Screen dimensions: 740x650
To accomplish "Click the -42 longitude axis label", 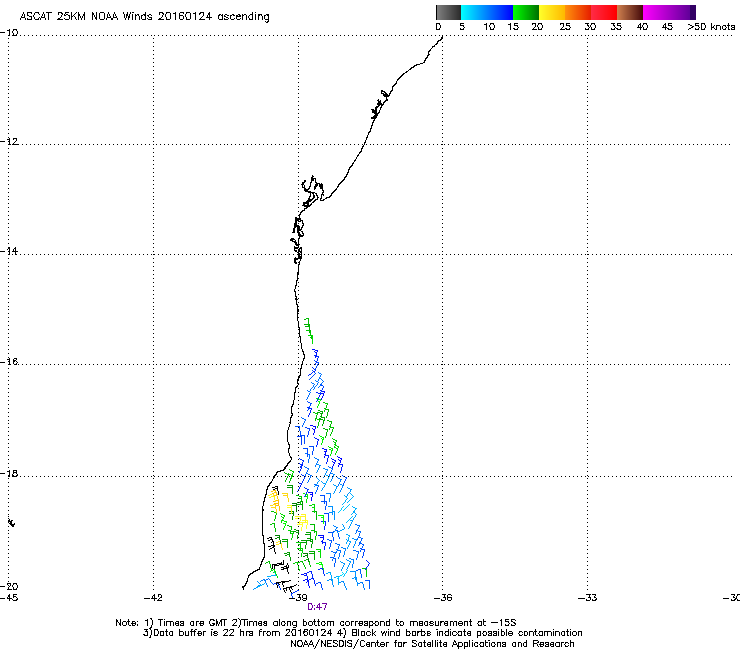I will 153,598.
